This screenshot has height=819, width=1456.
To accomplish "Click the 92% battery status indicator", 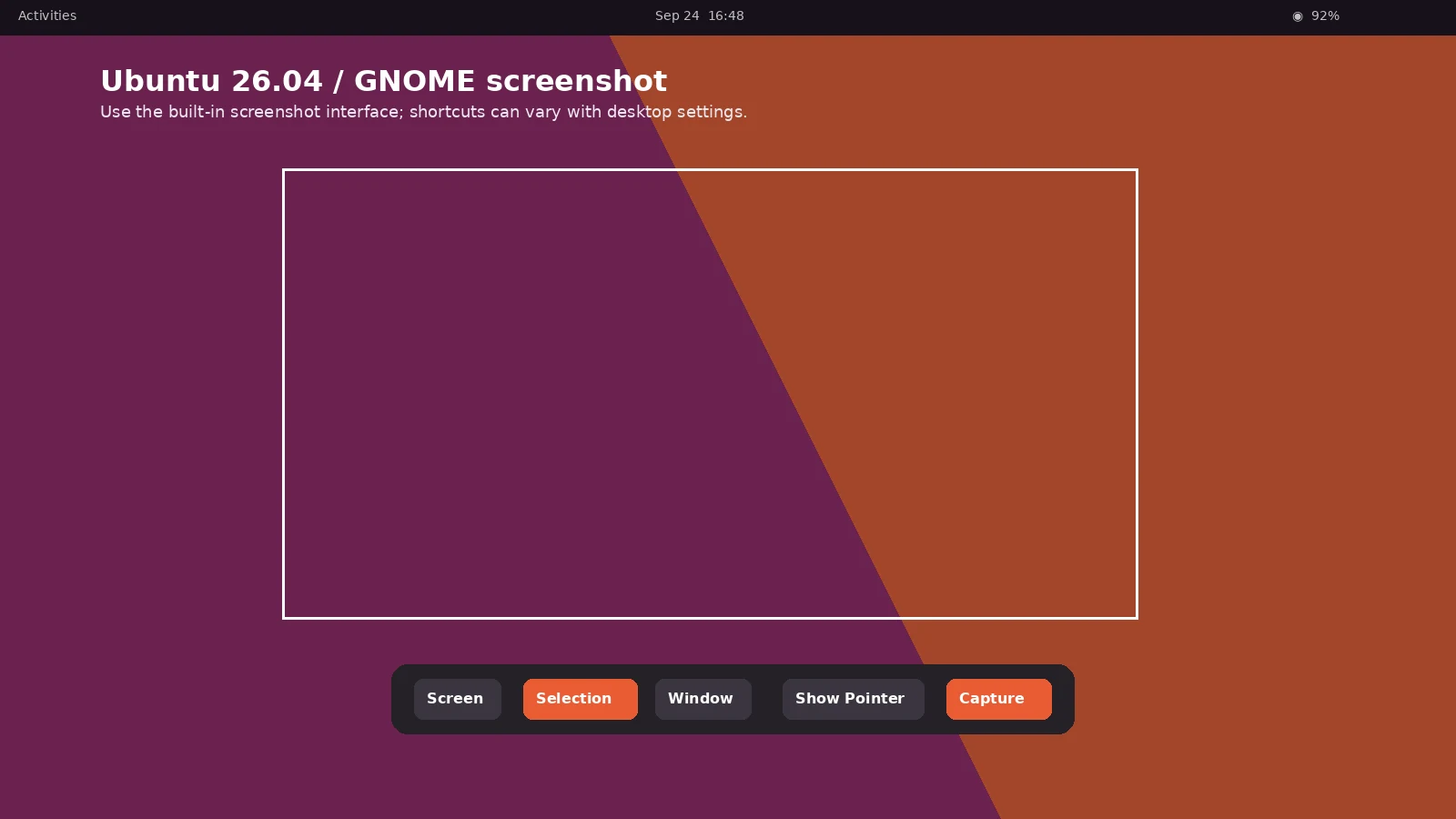I will [x=1316, y=15].
